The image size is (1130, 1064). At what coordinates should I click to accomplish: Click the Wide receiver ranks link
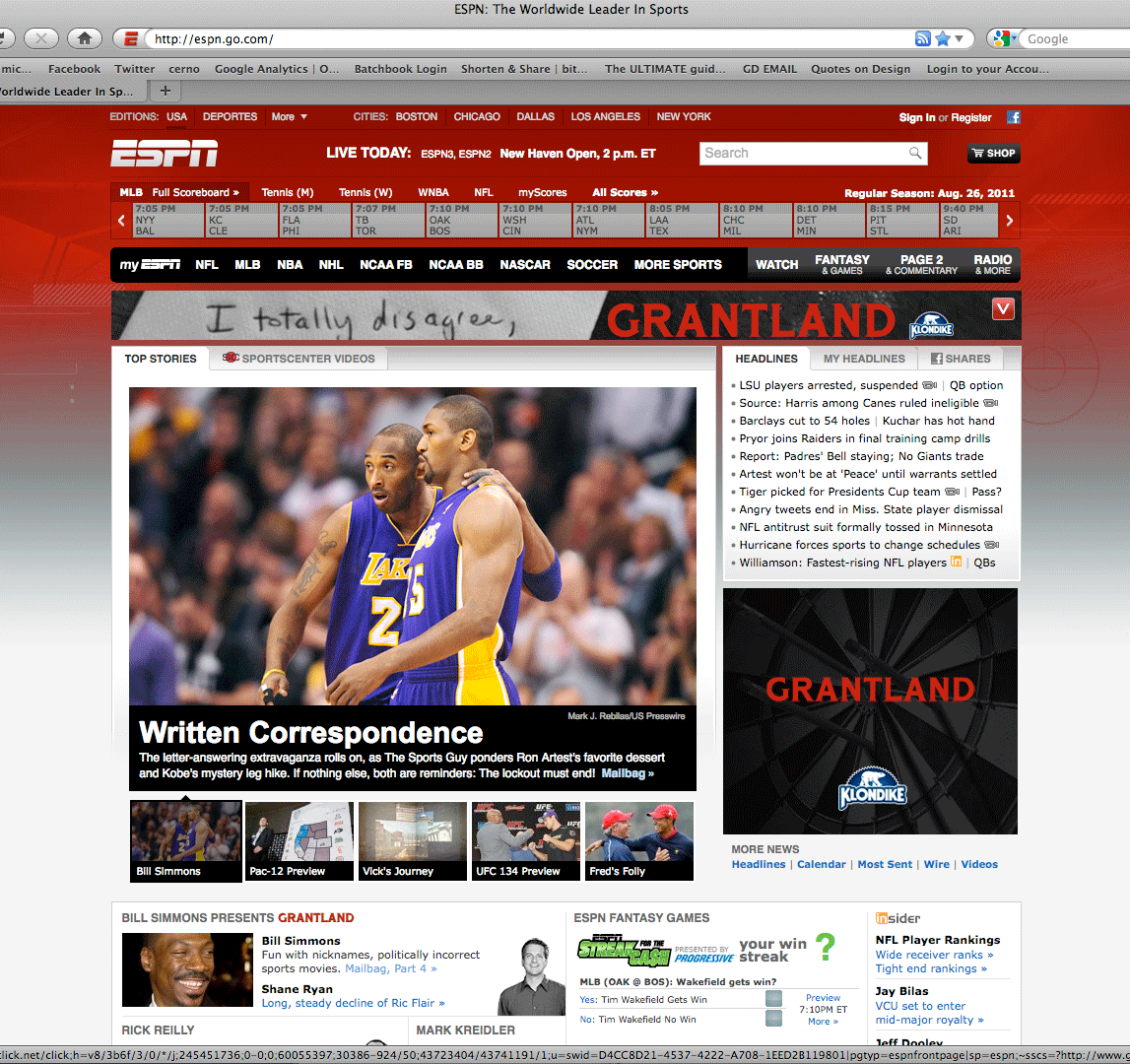934,955
